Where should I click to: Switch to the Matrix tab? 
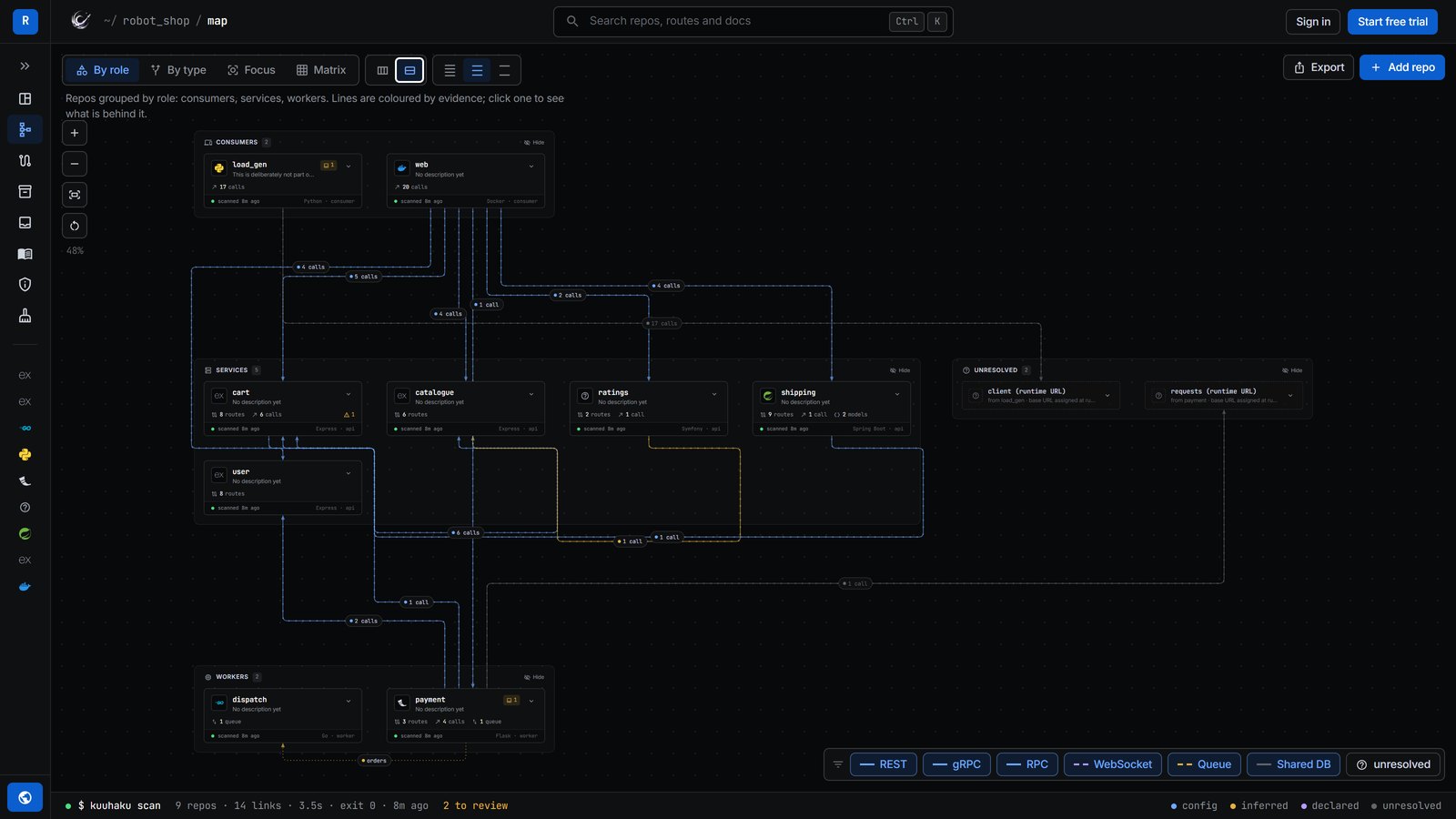click(321, 70)
